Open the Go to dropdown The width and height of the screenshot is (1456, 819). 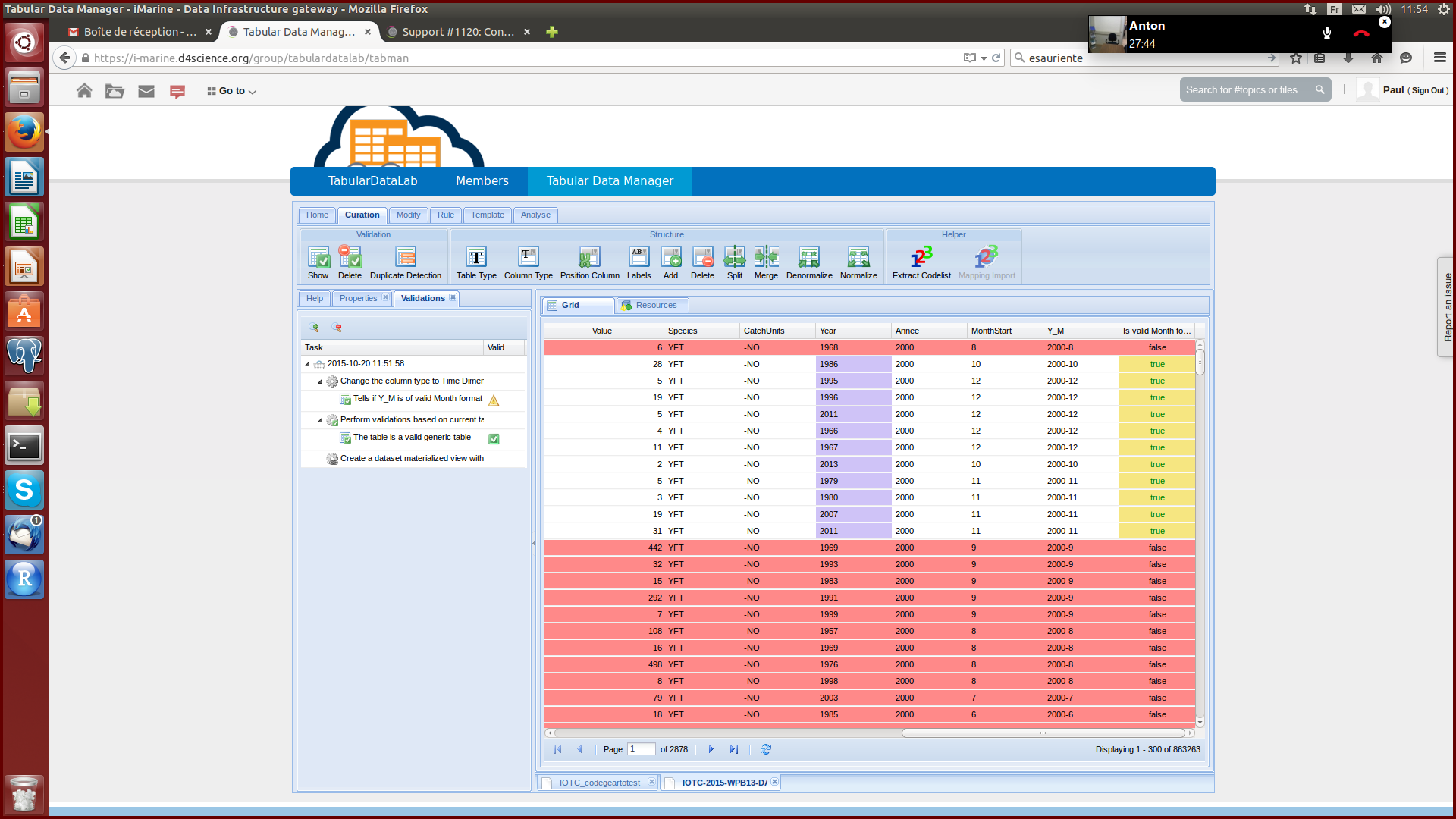(x=232, y=91)
